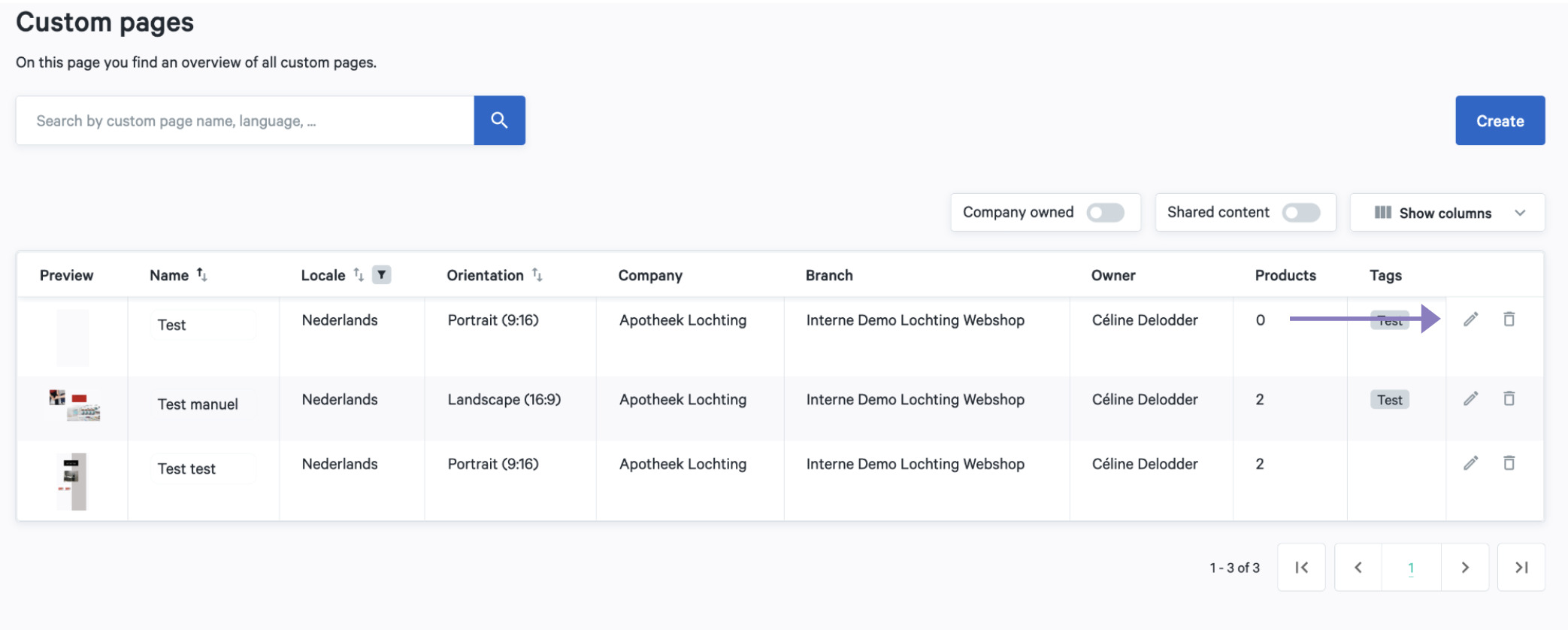Delete Test manuel page with trash icon
This screenshot has width=1568, height=630.
pyautogui.click(x=1509, y=398)
